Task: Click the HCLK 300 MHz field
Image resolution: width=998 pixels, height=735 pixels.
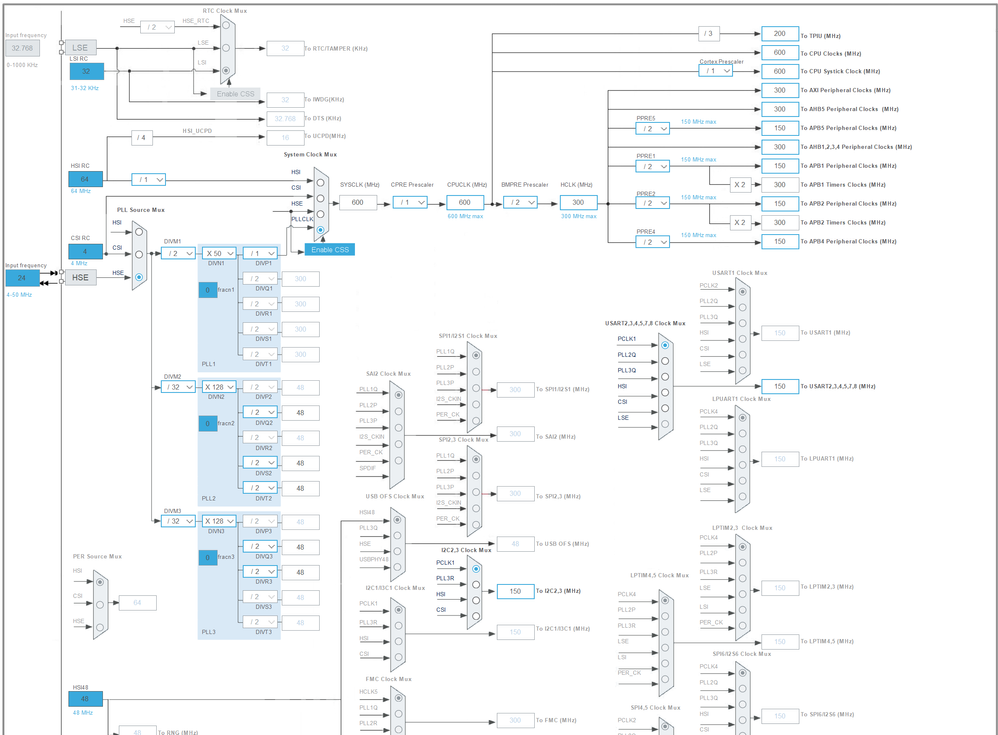Action: (x=578, y=202)
